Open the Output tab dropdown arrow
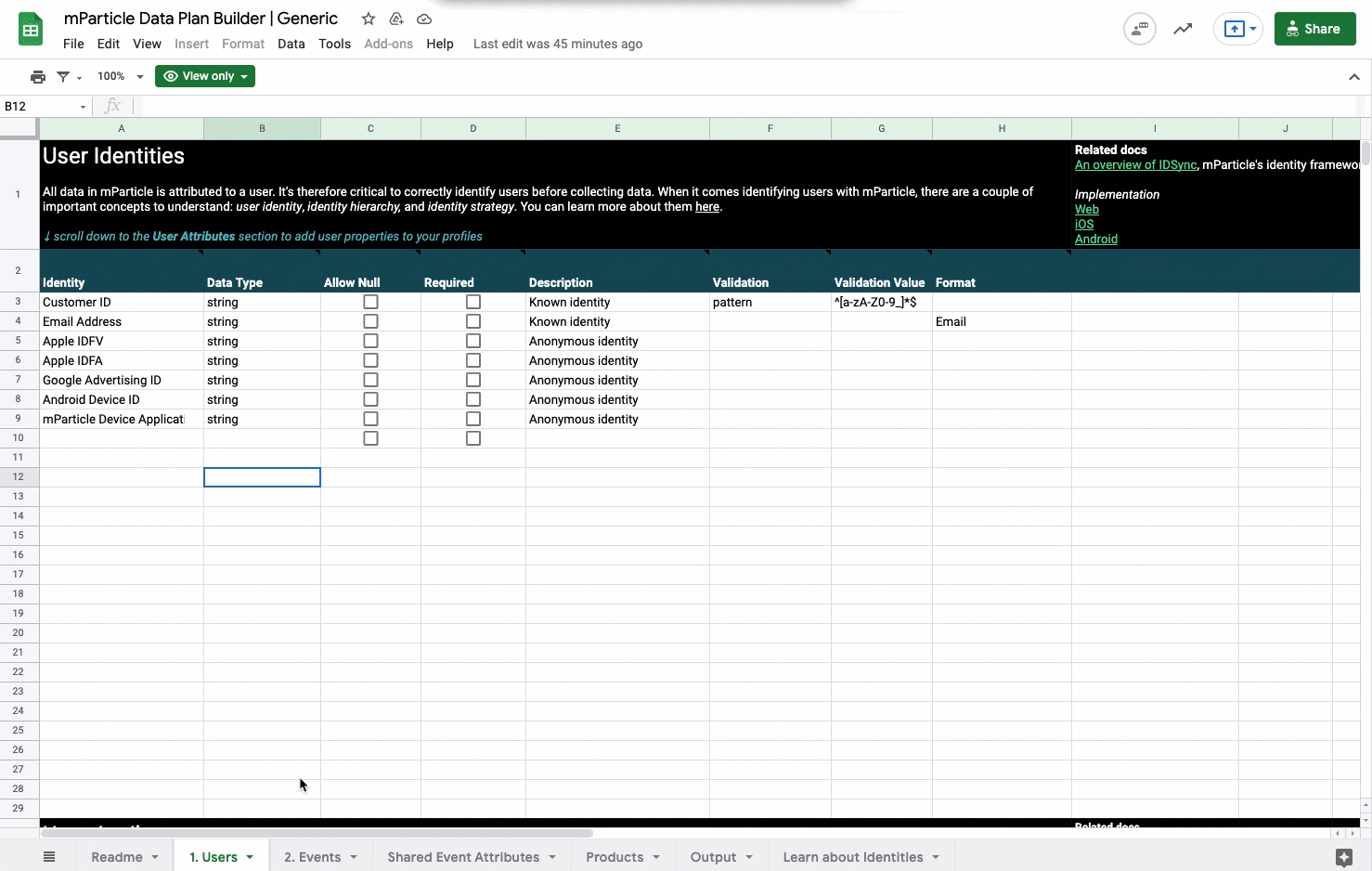This screenshot has height=871, width=1372. point(749,857)
